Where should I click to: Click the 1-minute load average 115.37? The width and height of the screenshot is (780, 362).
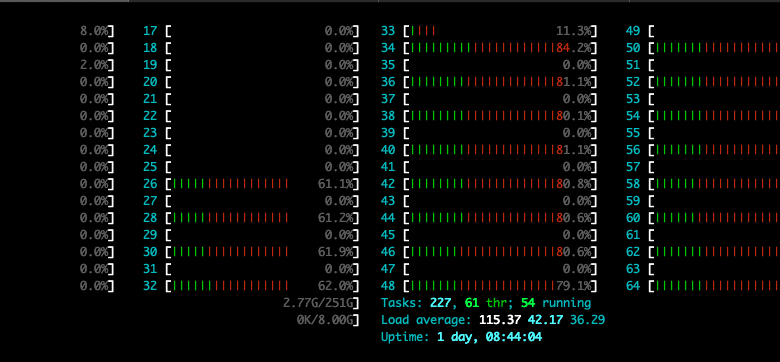(500, 320)
